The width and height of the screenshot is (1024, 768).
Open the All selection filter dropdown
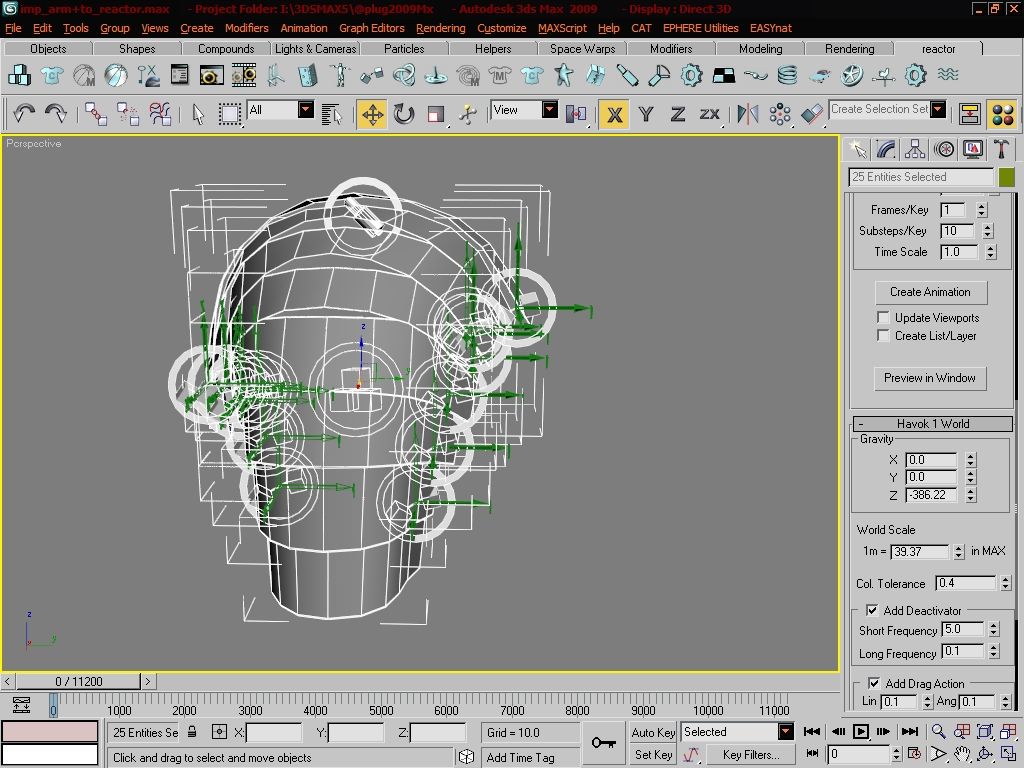306,109
